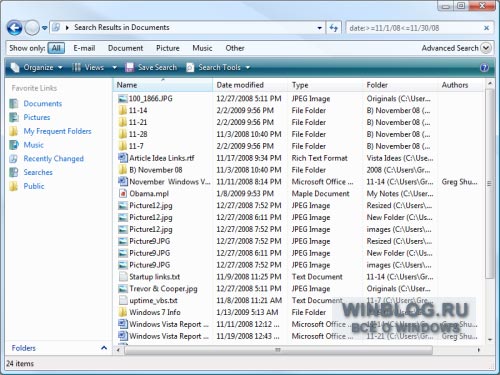Filter results by Music
Image resolution: width=500 pixels, height=375 pixels.
click(202, 48)
